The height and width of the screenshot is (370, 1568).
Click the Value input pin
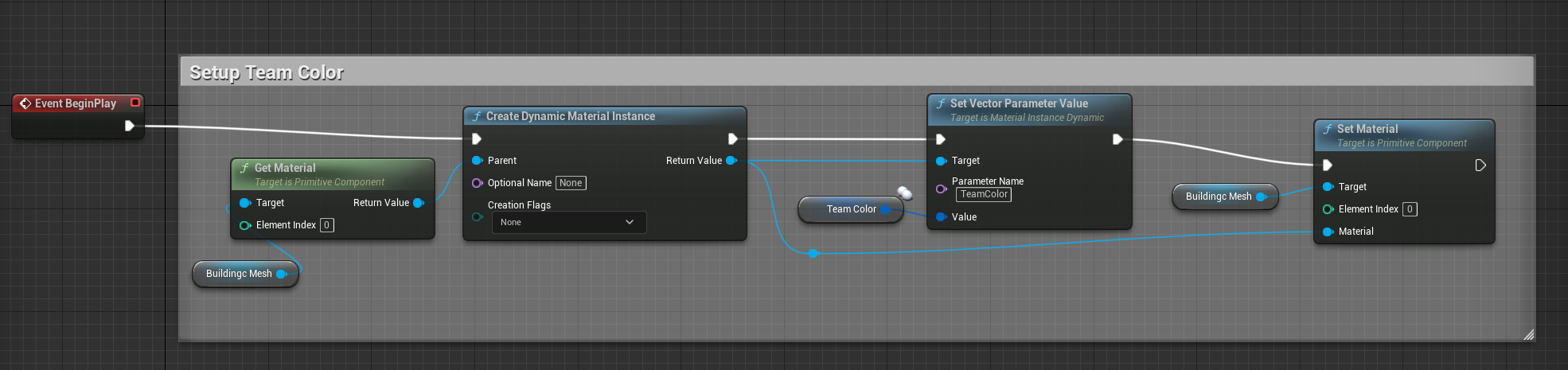941,217
